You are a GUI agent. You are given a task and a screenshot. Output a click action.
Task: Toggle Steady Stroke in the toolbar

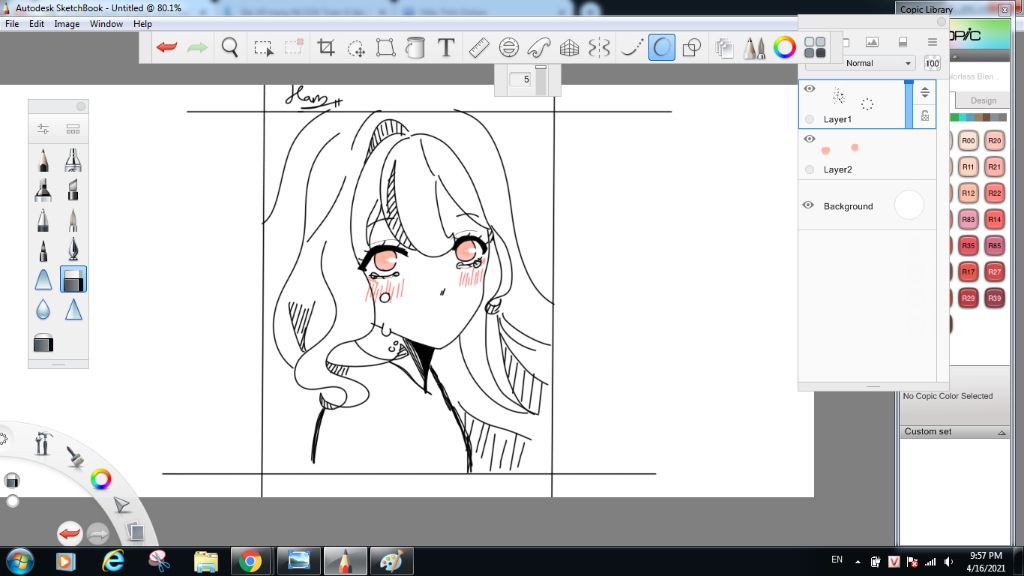click(x=630, y=47)
